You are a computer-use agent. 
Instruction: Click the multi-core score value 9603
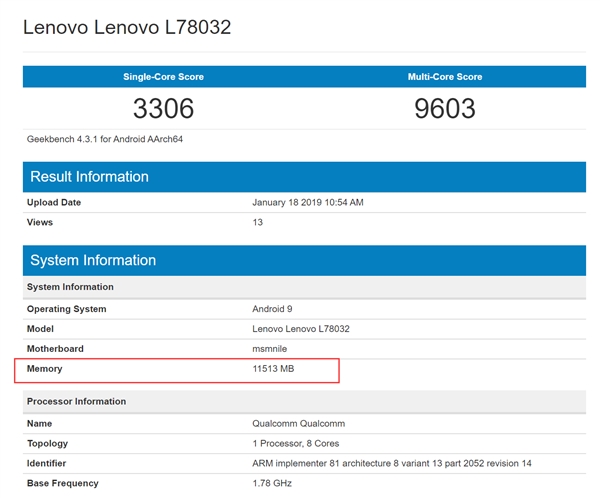[445, 108]
